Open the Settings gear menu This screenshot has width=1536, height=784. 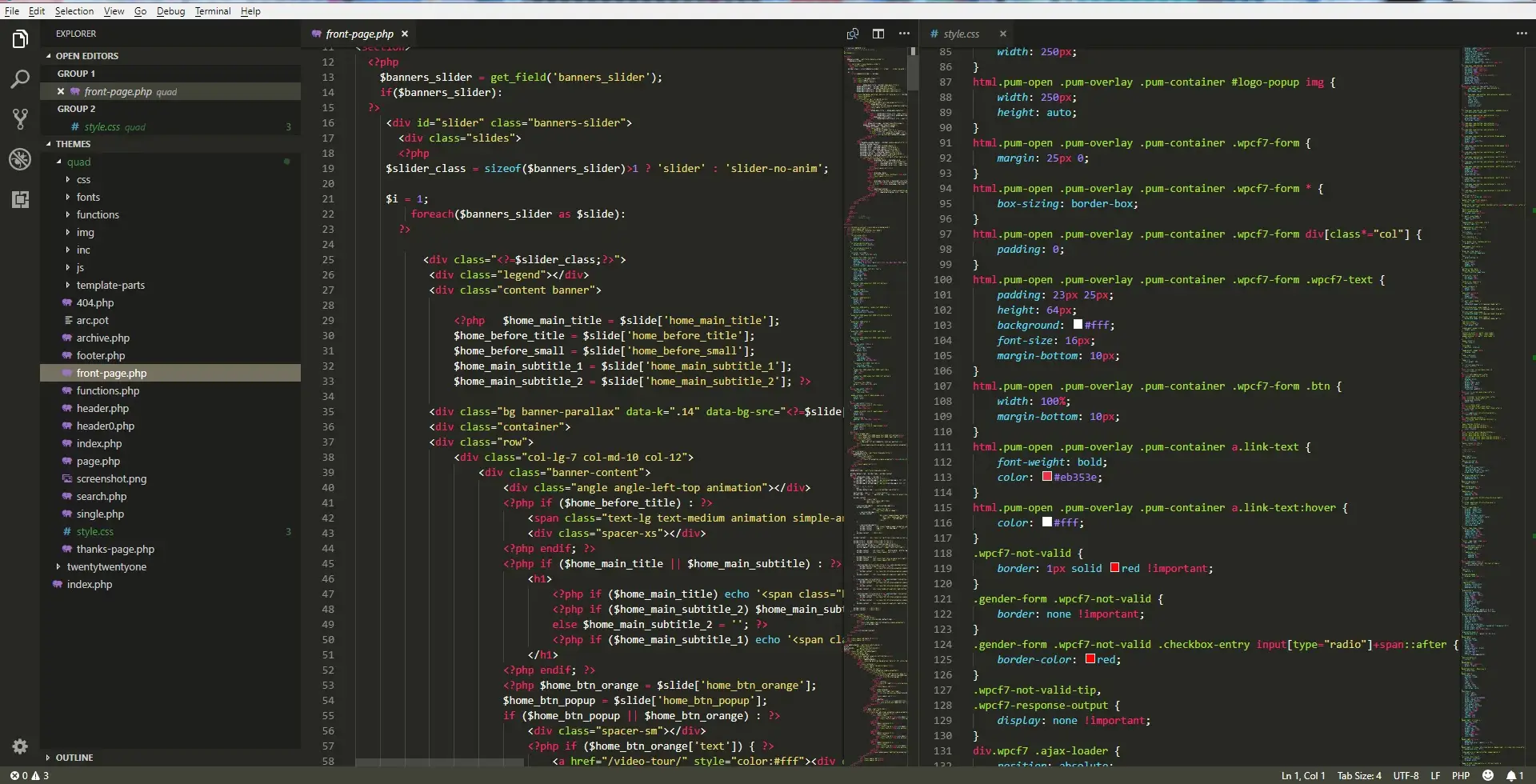(x=20, y=746)
